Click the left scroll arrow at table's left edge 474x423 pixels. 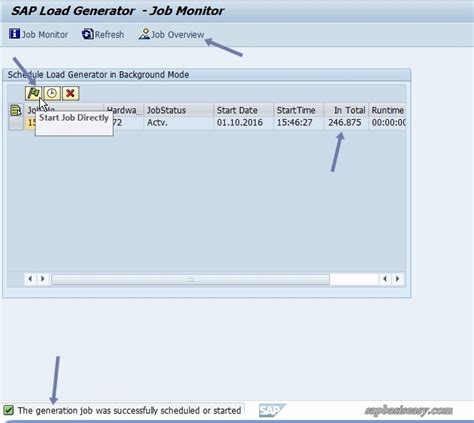[30, 279]
